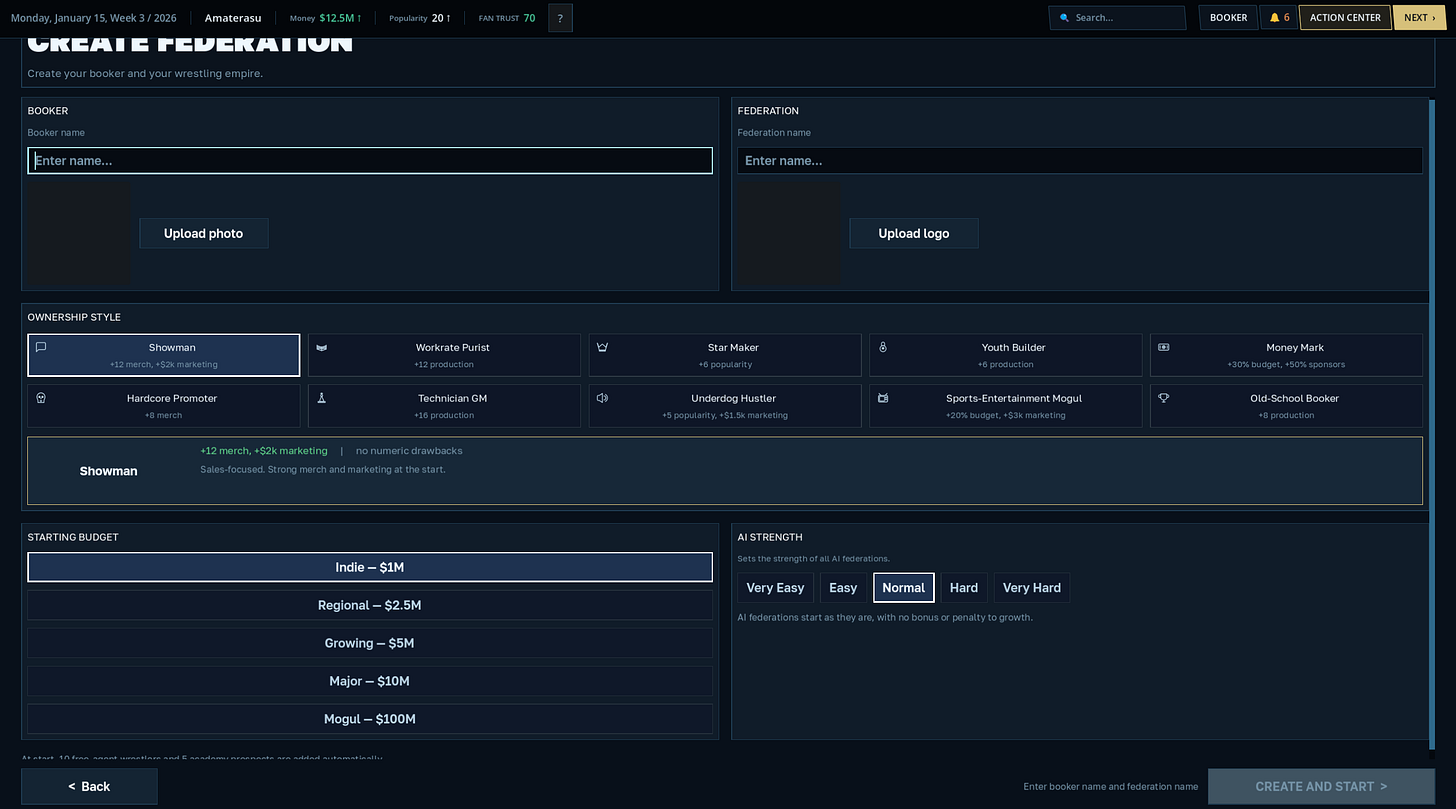This screenshot has height=809, width=1456.
Task: Pick the Star Maker ownership style
Action: 725,355
